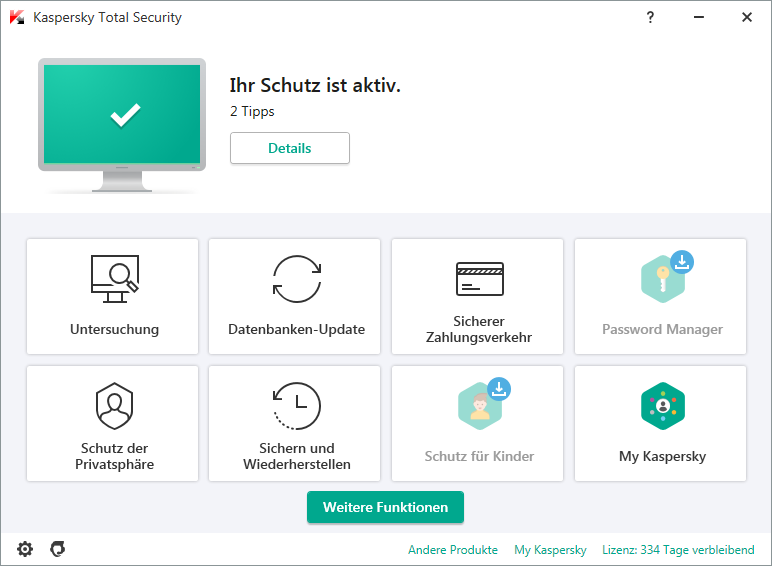Select the Untersuchung tile label

[115, 329]
